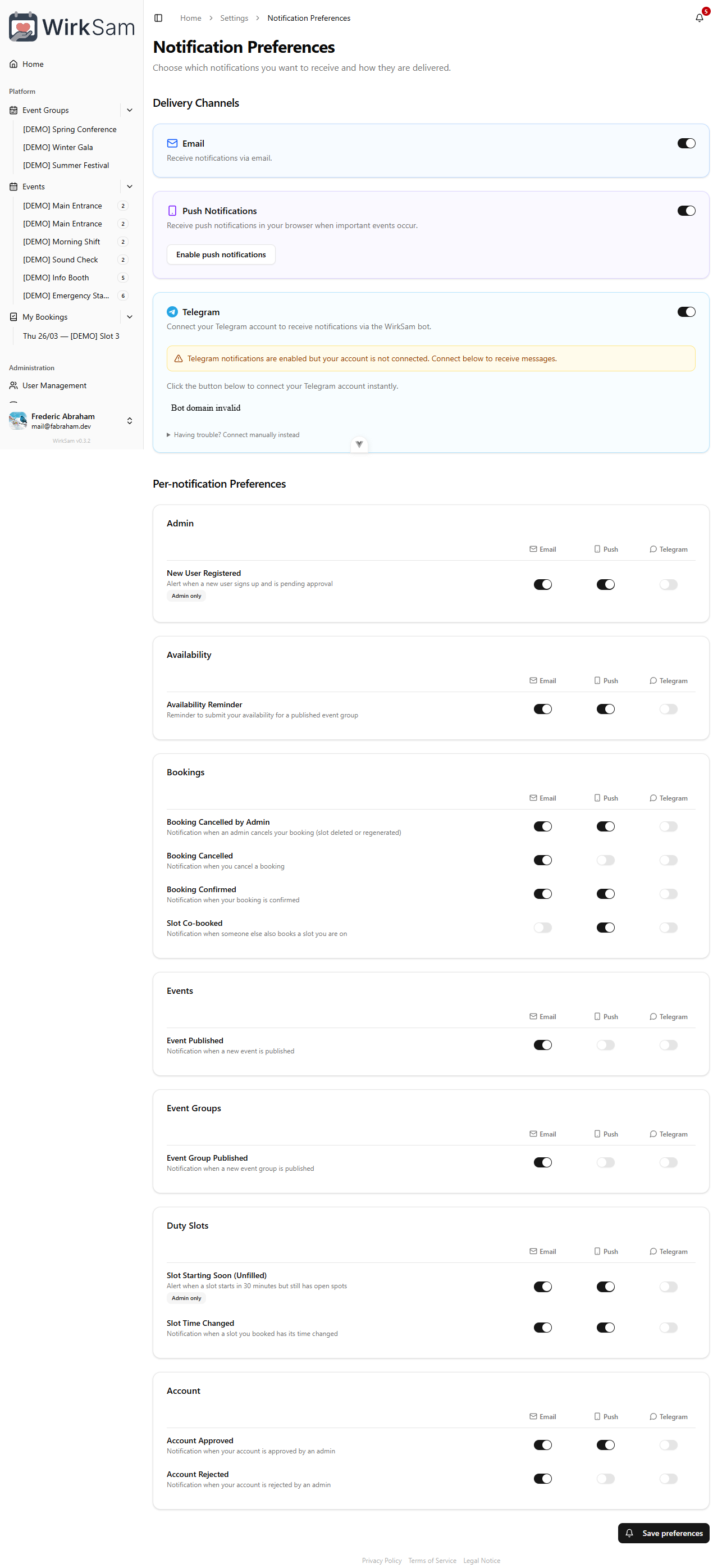
Task: Click the User Management people icon
Action: click(x=13, y=386)
